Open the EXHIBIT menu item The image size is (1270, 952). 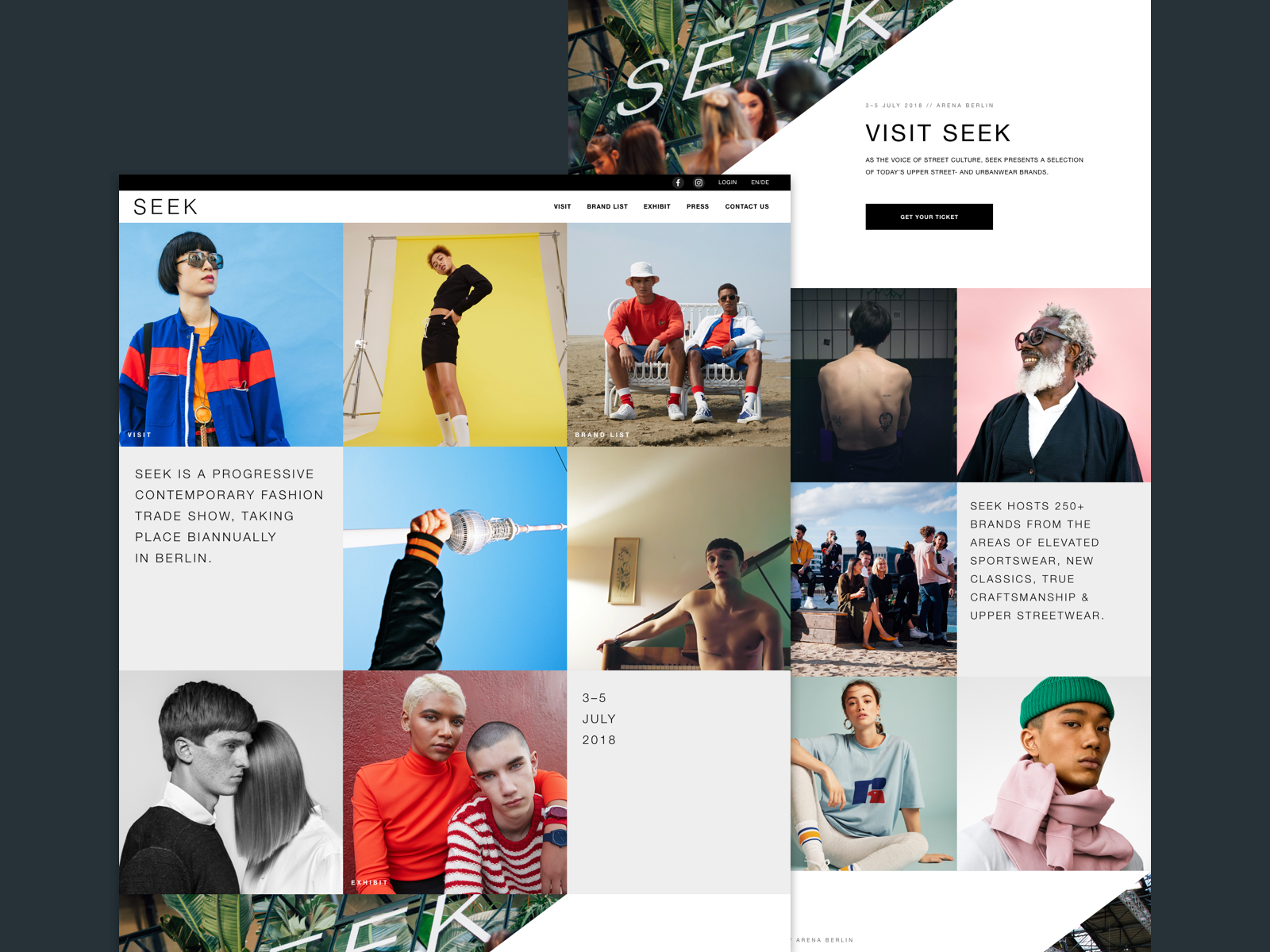(656, 206)
